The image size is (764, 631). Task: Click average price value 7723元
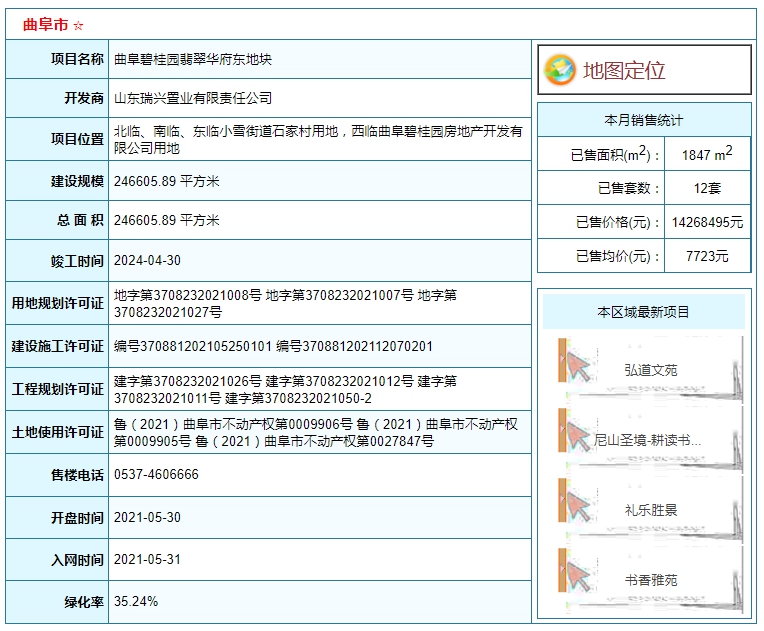(707, 256)
